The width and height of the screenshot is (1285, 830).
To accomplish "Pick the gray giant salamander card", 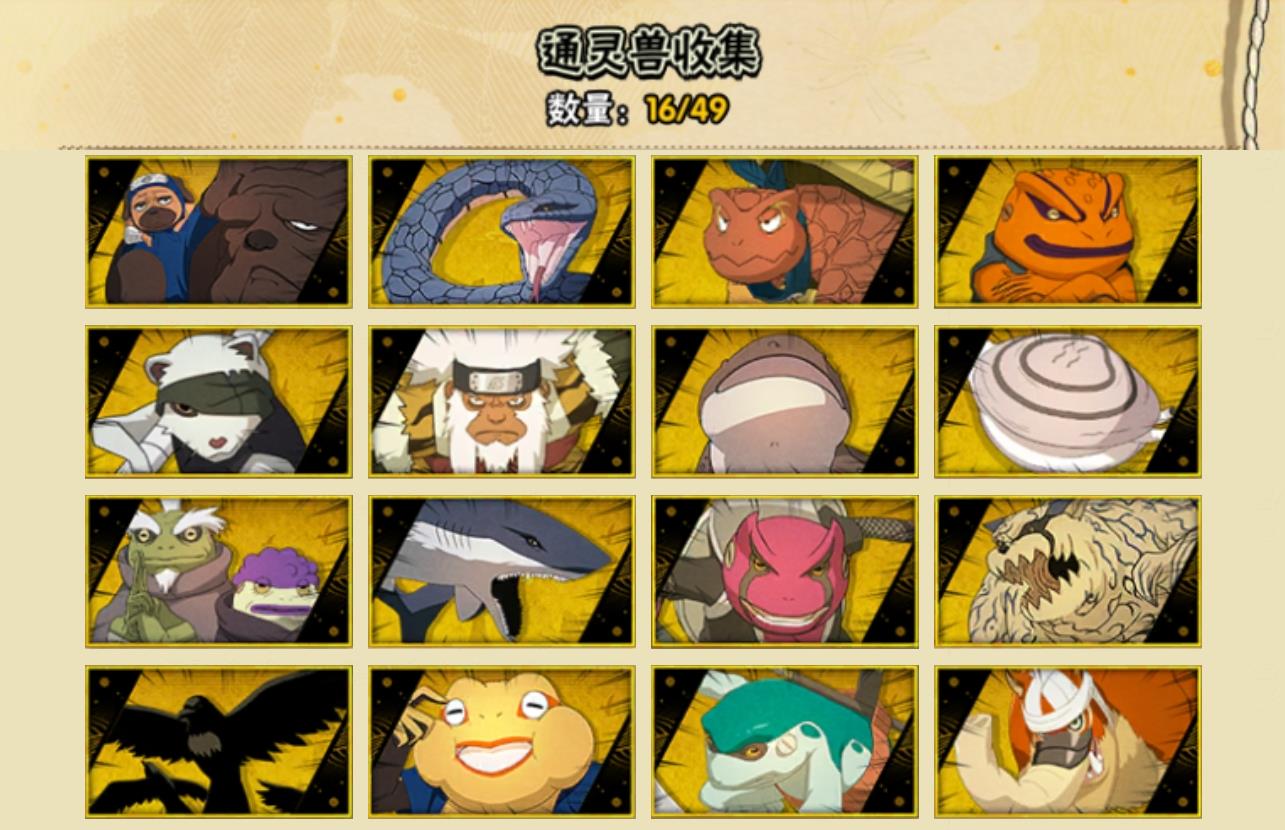I will pos(784,402).
